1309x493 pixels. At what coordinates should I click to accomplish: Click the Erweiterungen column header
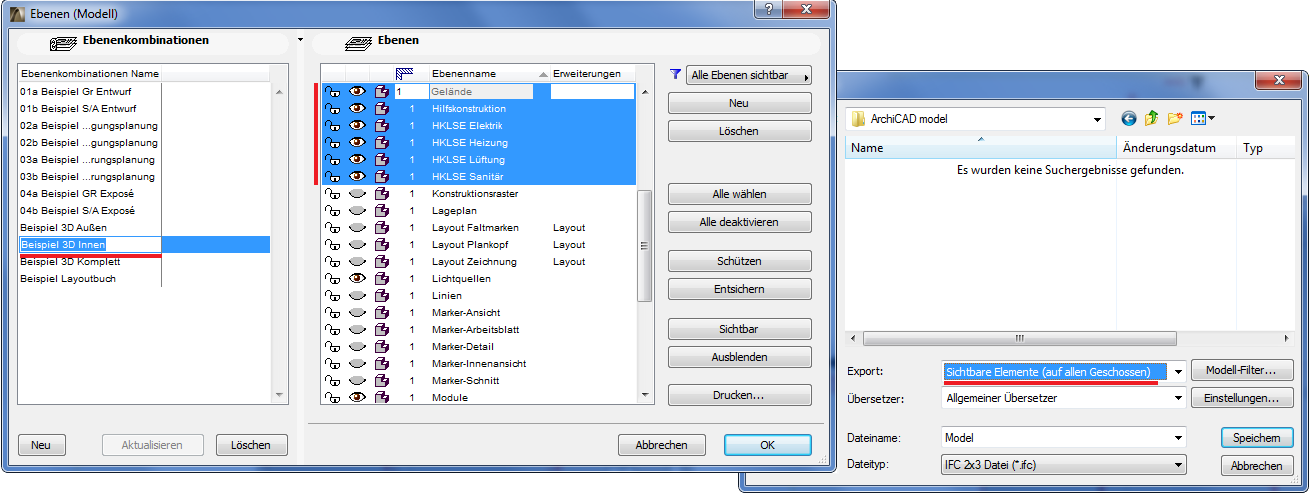pyautogui.click(x=592, y=74)
